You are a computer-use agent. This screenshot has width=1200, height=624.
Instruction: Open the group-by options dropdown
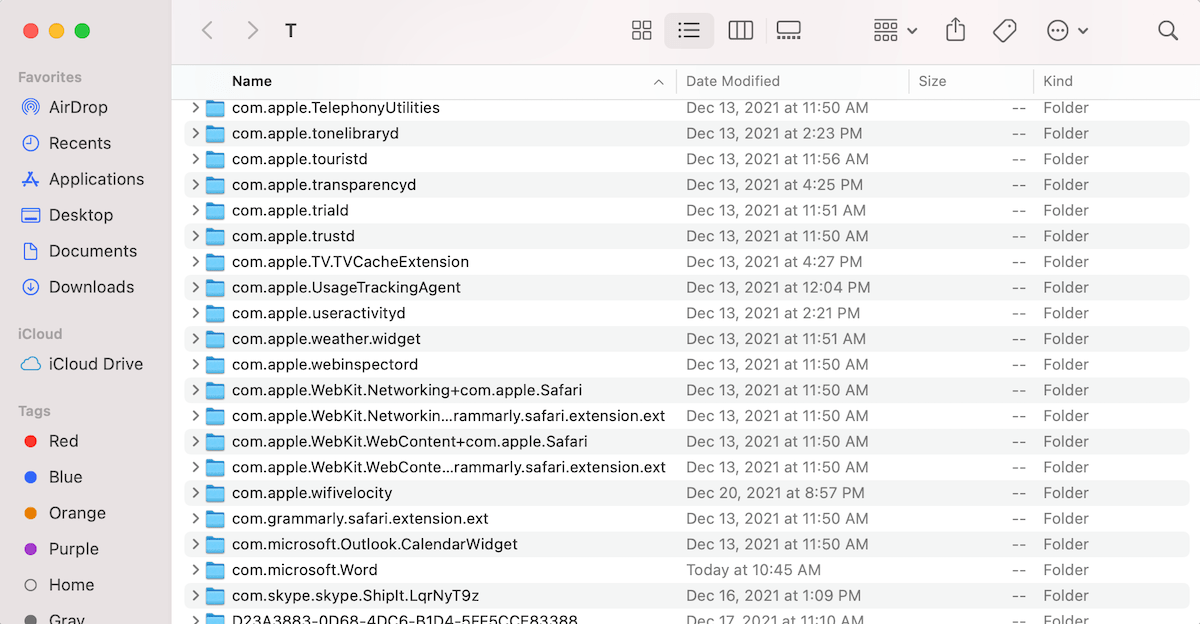pos(895,31)
